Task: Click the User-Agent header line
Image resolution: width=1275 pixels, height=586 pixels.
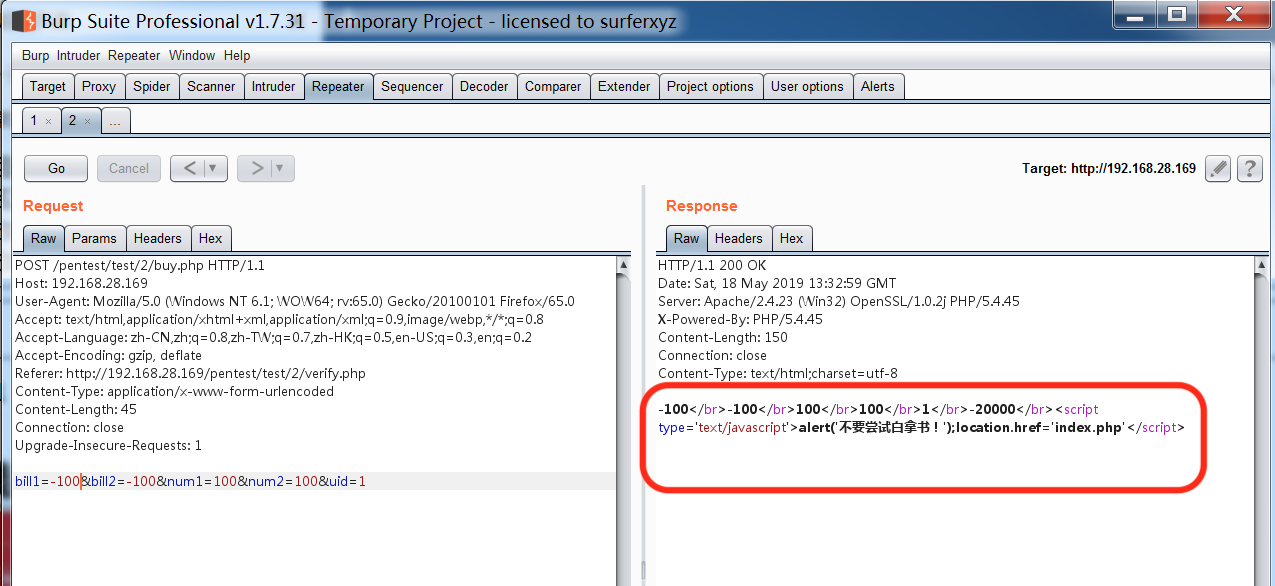Action: coord(295,301)
